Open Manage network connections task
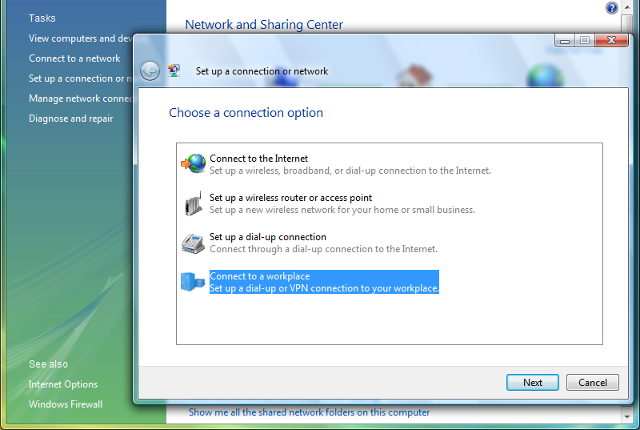The height and width of the screenshot is (430, 640). point(80,98)
